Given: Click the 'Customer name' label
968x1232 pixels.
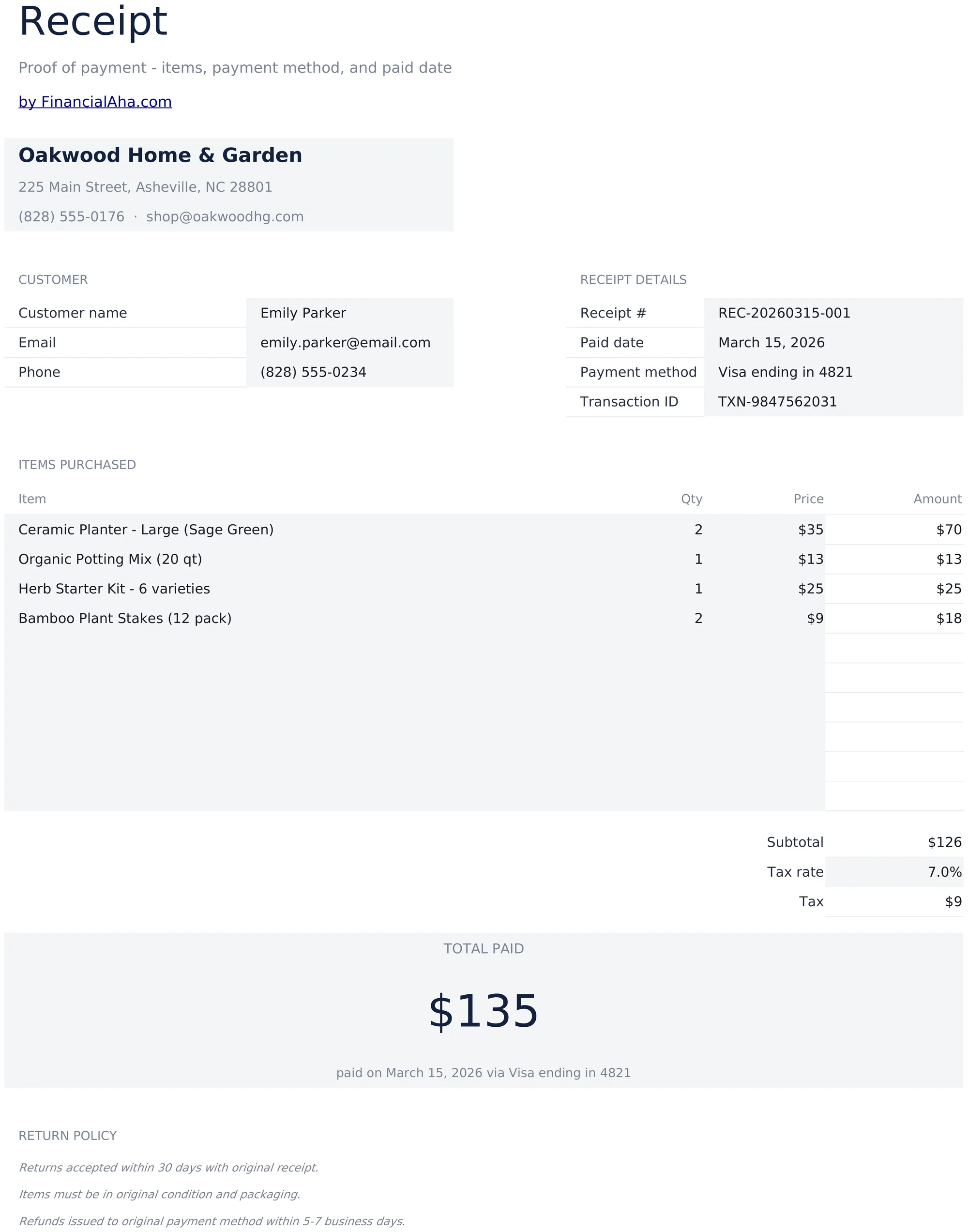Looking at the screenshot, I should 73,313.
